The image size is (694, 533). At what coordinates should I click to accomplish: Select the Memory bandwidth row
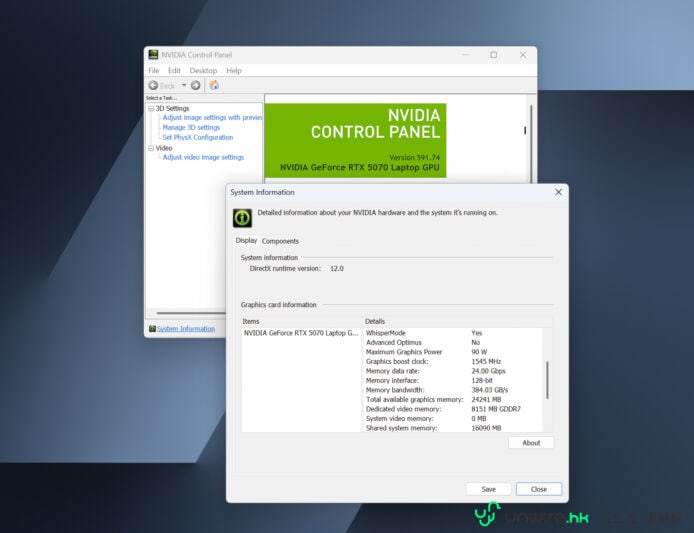[x=453, y=390]
